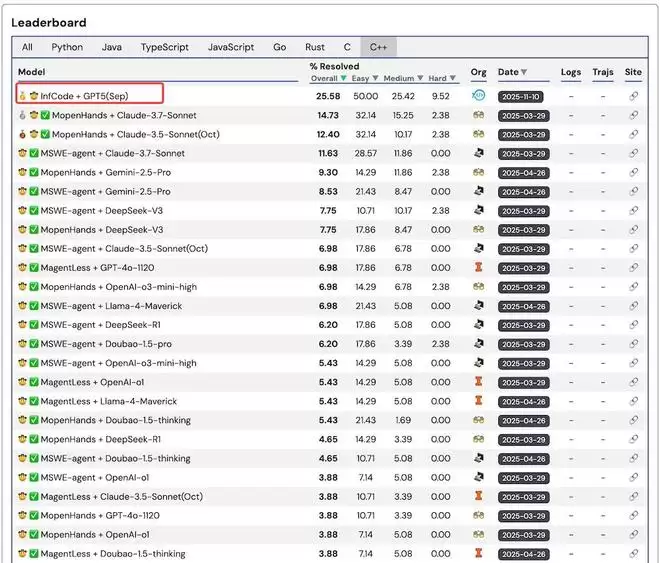The width and height of the screenshot is (660, 563).
Task: Click green checkmark beside MopenHands + Claude-3.7-Sonnet
Action: [x=45, y=115]
